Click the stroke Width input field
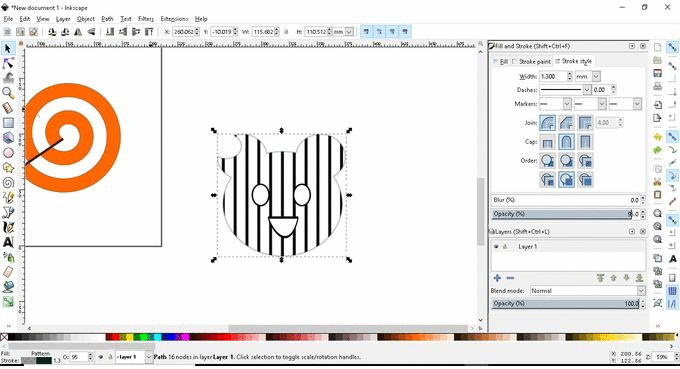 pos(553,76)
